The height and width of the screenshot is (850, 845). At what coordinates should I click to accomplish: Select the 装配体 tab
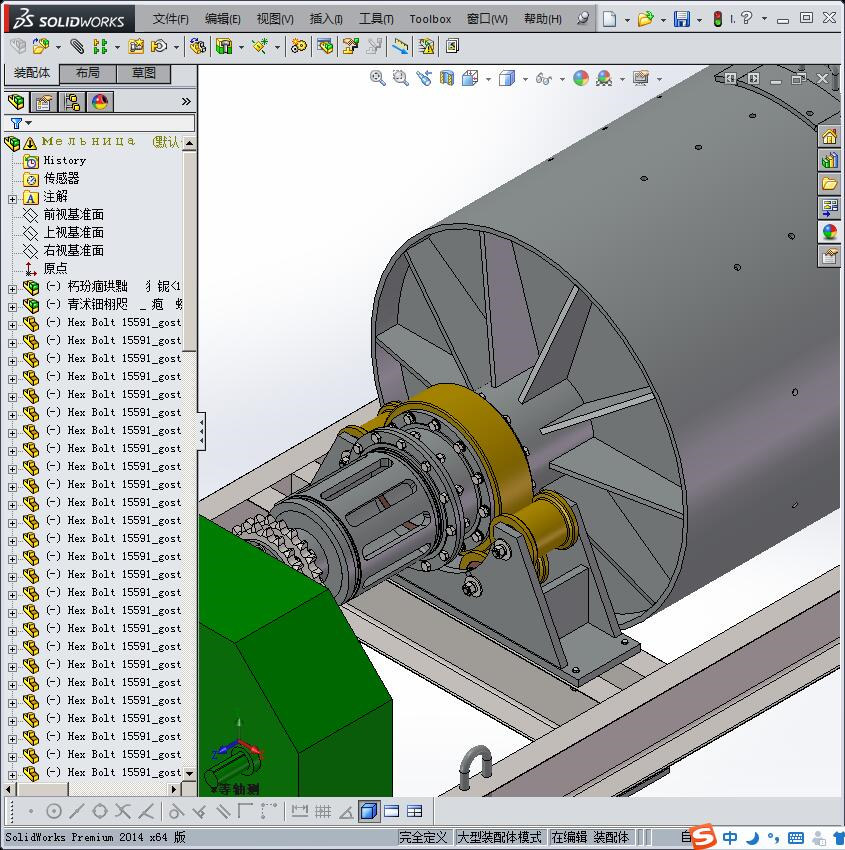click(31, 73)
